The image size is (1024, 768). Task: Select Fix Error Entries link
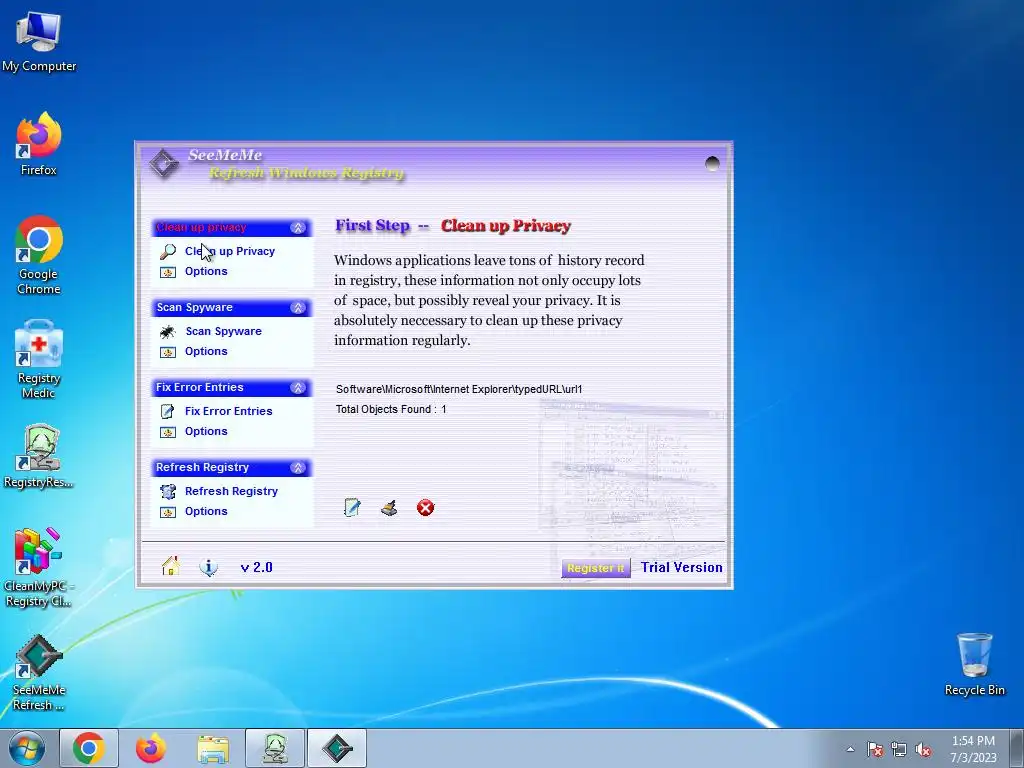coord(229,411)
